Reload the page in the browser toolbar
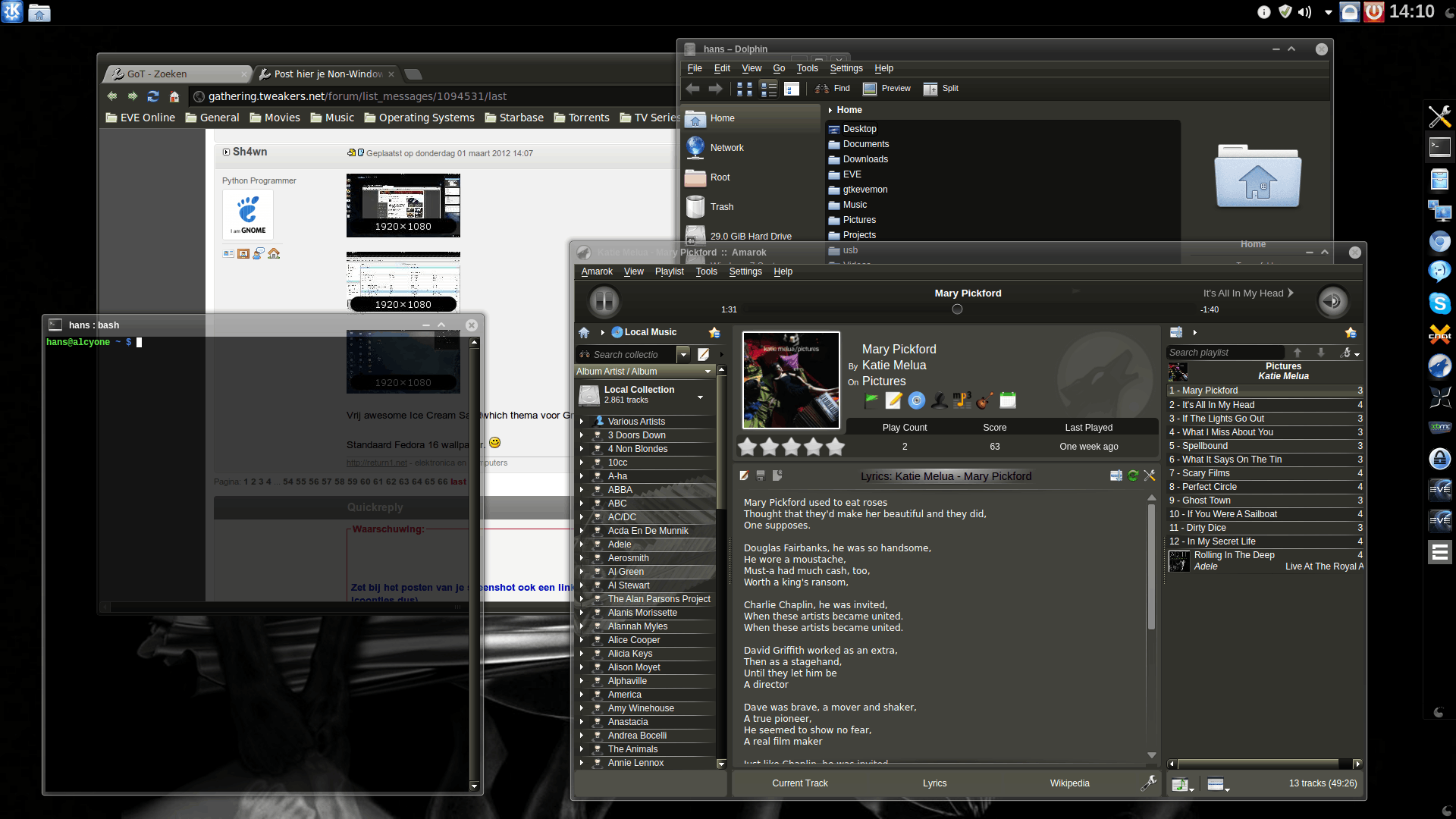Screen dimensions: 1456x819 coord(152,96)
